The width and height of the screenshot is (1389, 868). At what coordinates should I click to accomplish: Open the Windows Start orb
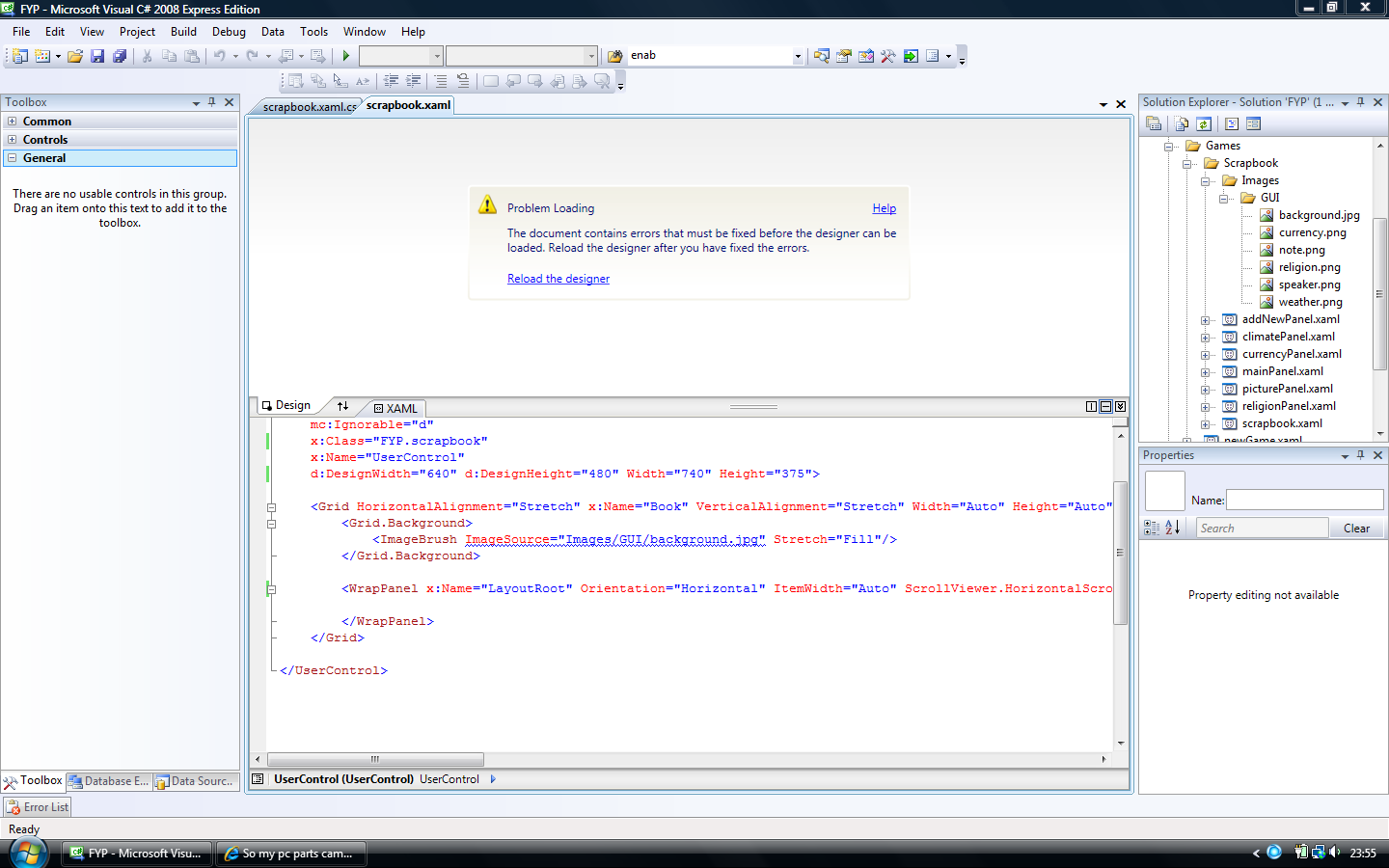tap(28, 853)
